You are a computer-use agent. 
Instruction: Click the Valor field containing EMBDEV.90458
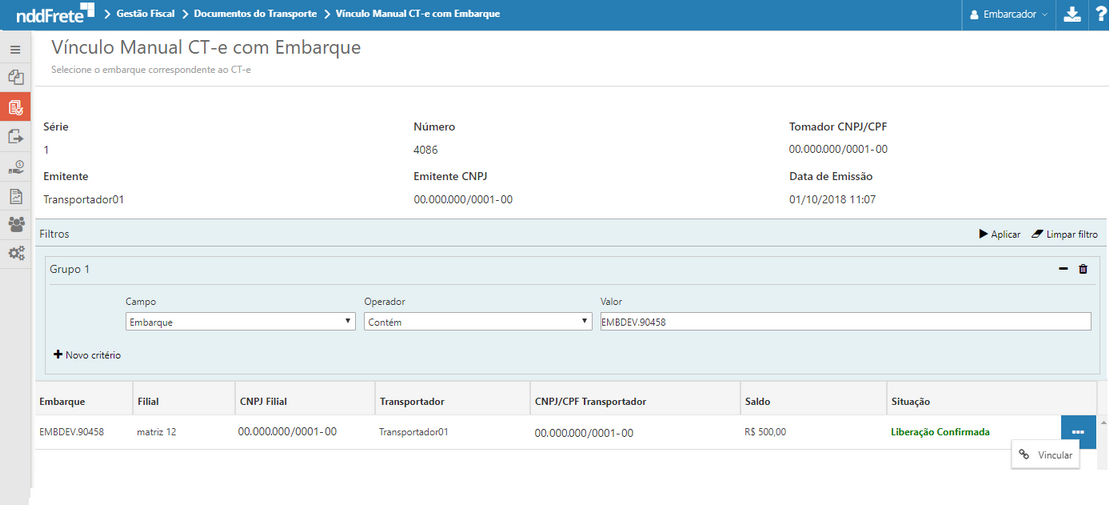click(x=844, y=322)
